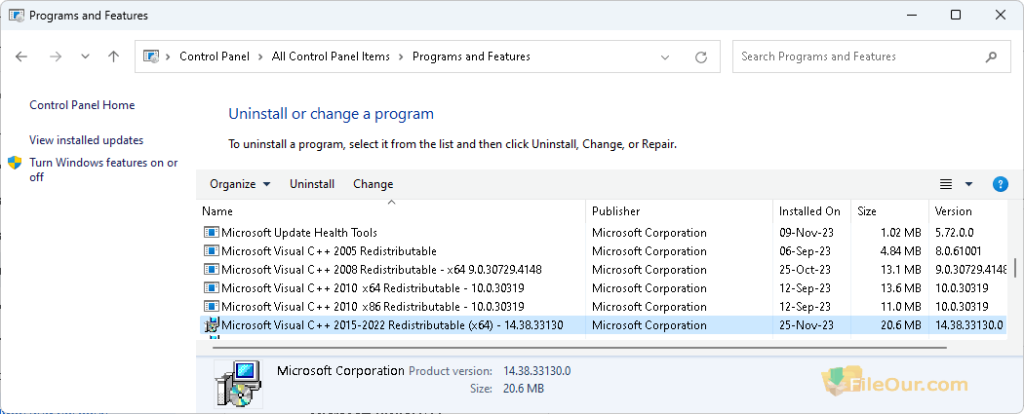This screenshot has width=1024, height=414.
Task: Click icon of Visual C++ 2005 Redistributable
Action: (x=211, y=251)
